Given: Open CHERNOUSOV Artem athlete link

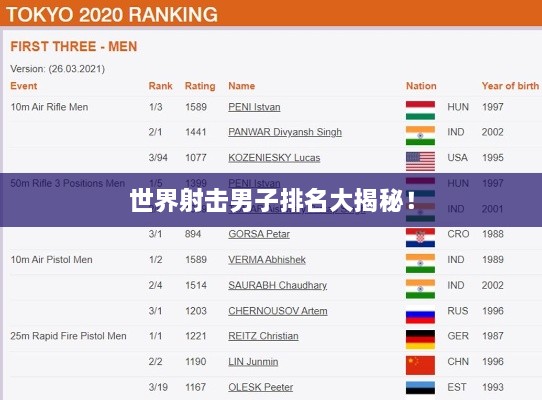Looking at the screenshot, I should [278, 311].
